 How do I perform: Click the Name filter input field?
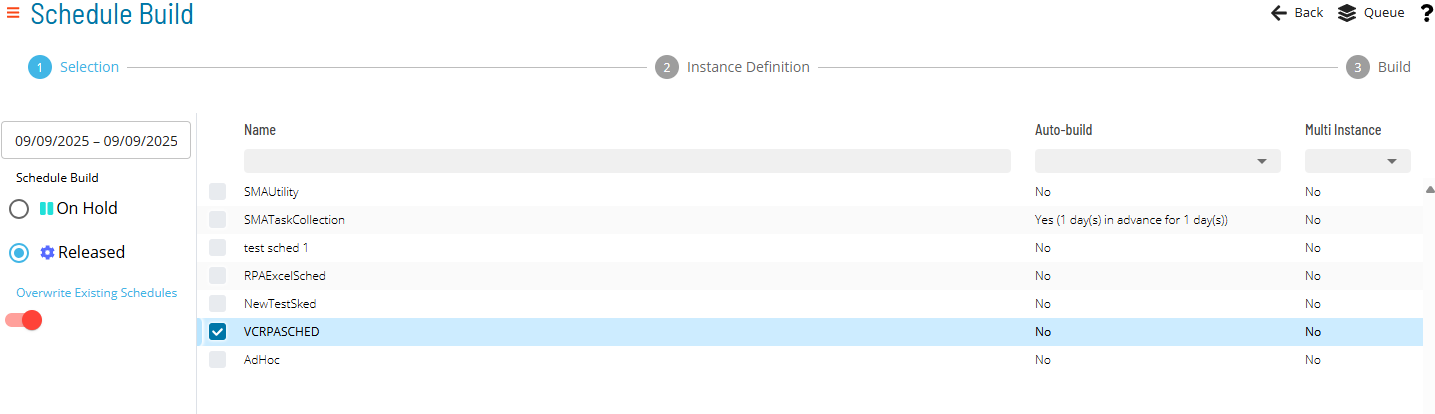[627, 161]
